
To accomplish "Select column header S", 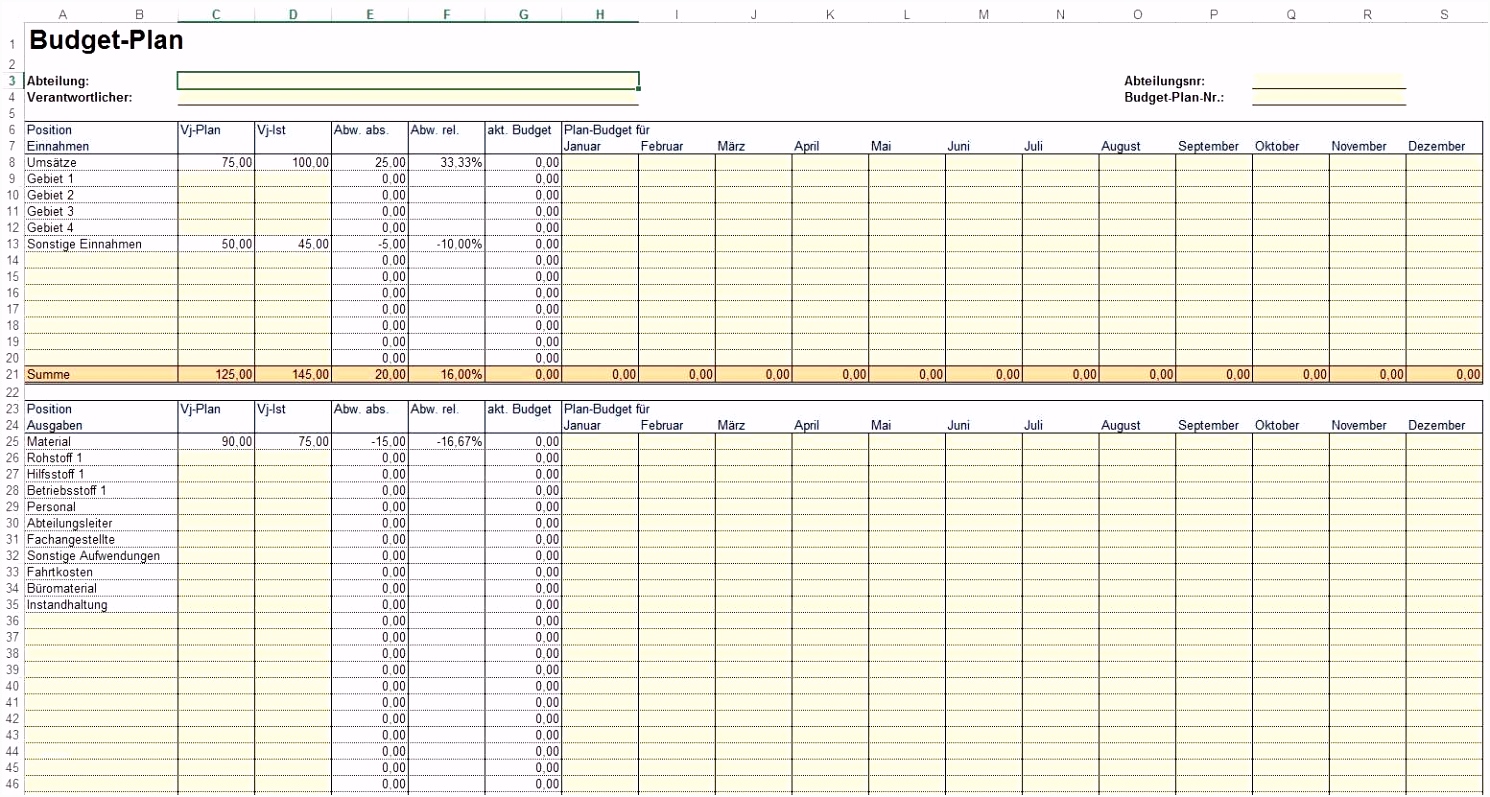I will point(1444,14).
